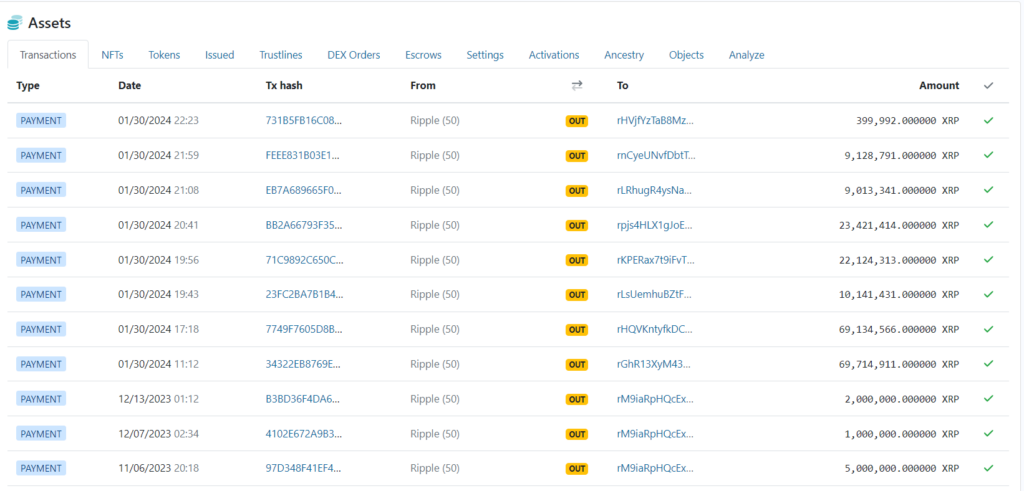
Task: Click PAYMENT badge on 01/30/2024 22:23 row
Action: [x=41, y=121]
